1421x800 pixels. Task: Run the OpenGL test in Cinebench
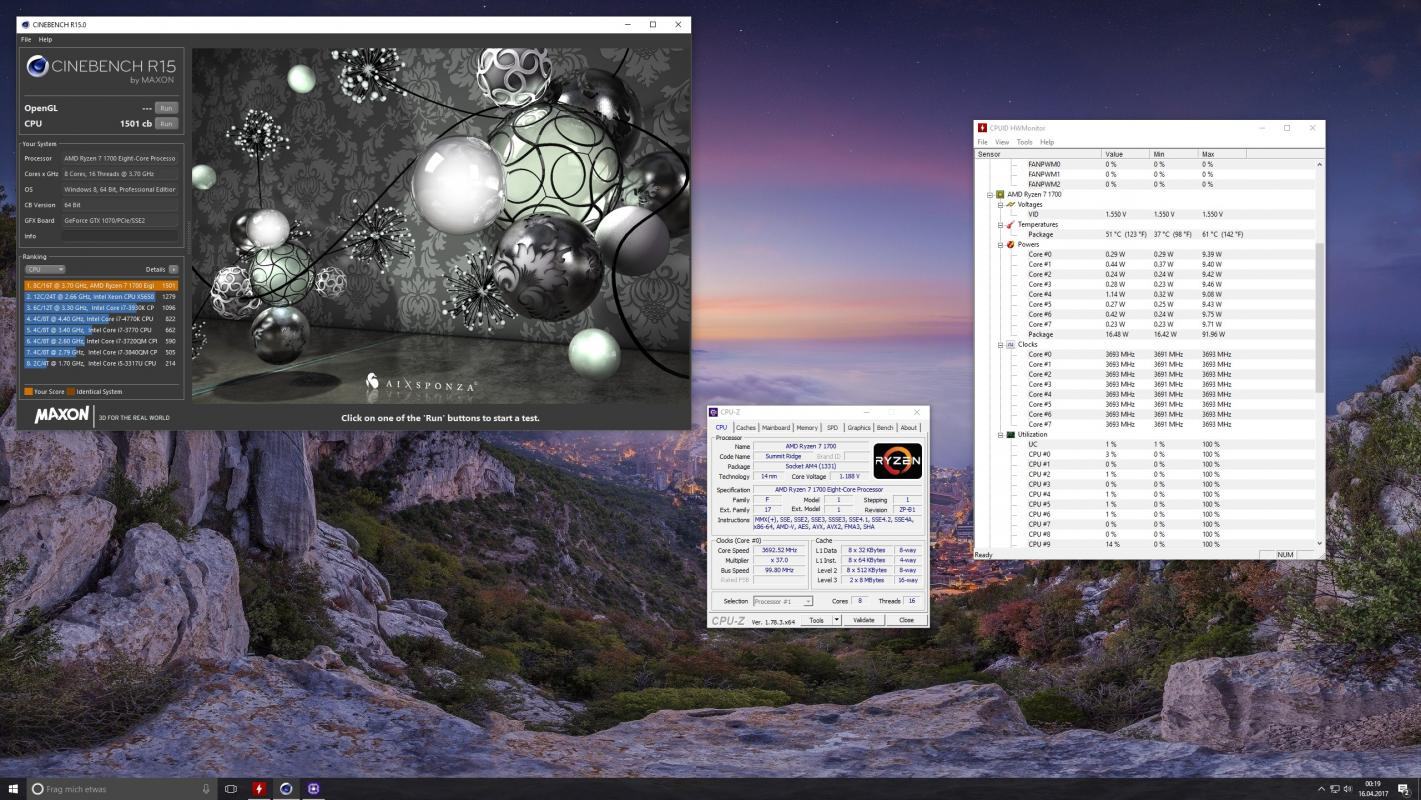[x=166, y=108]
